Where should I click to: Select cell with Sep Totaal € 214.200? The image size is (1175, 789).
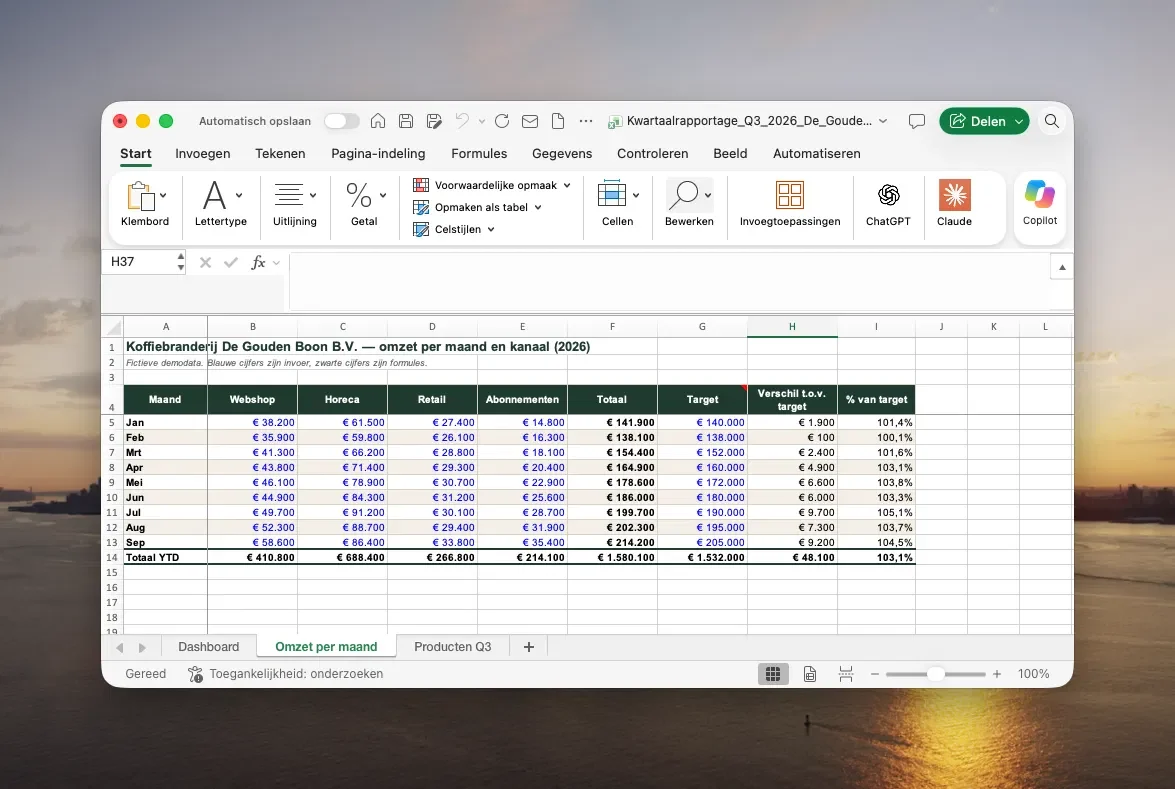point(612,542)
